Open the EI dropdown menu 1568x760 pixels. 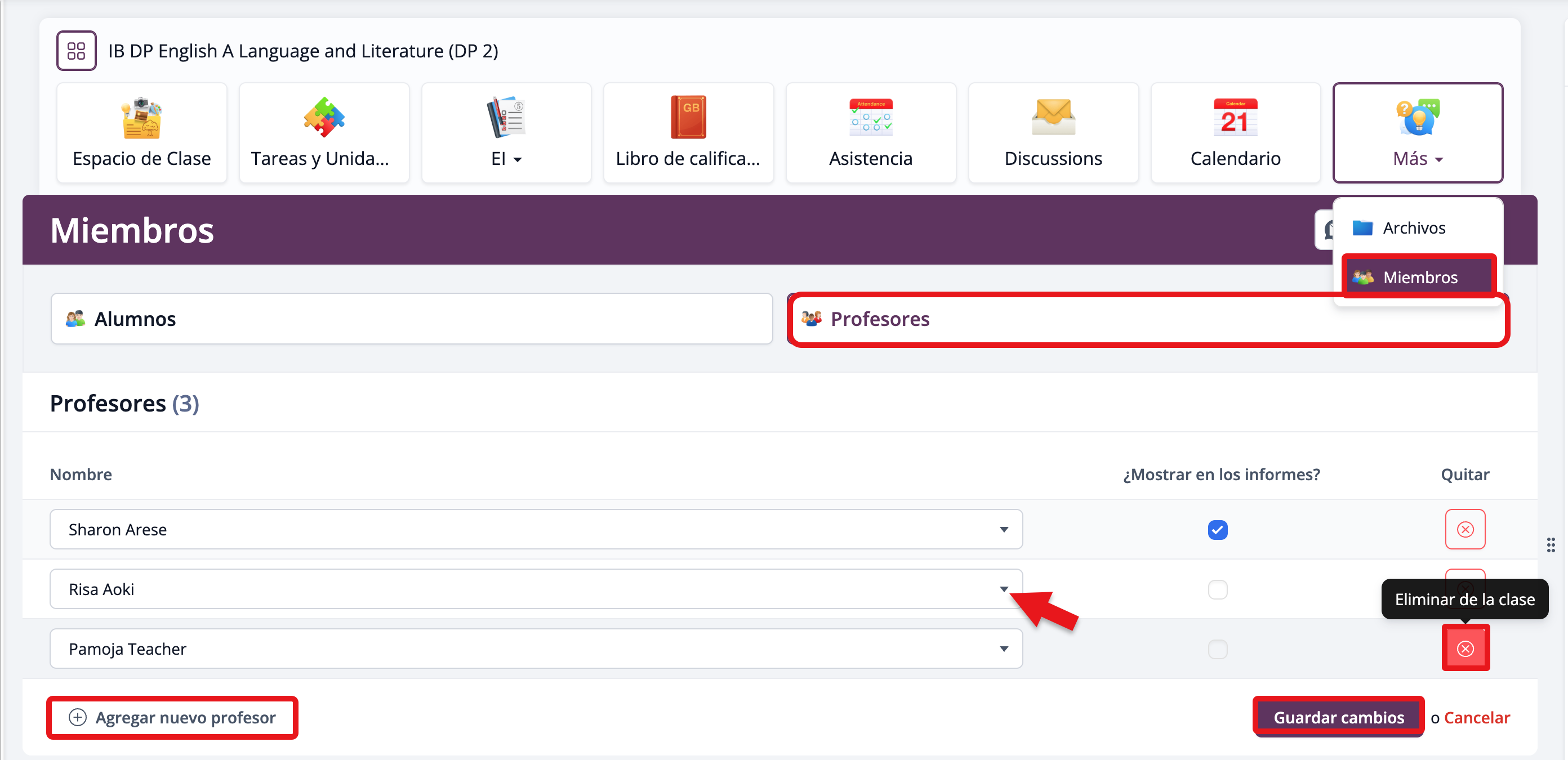point(506,158)
